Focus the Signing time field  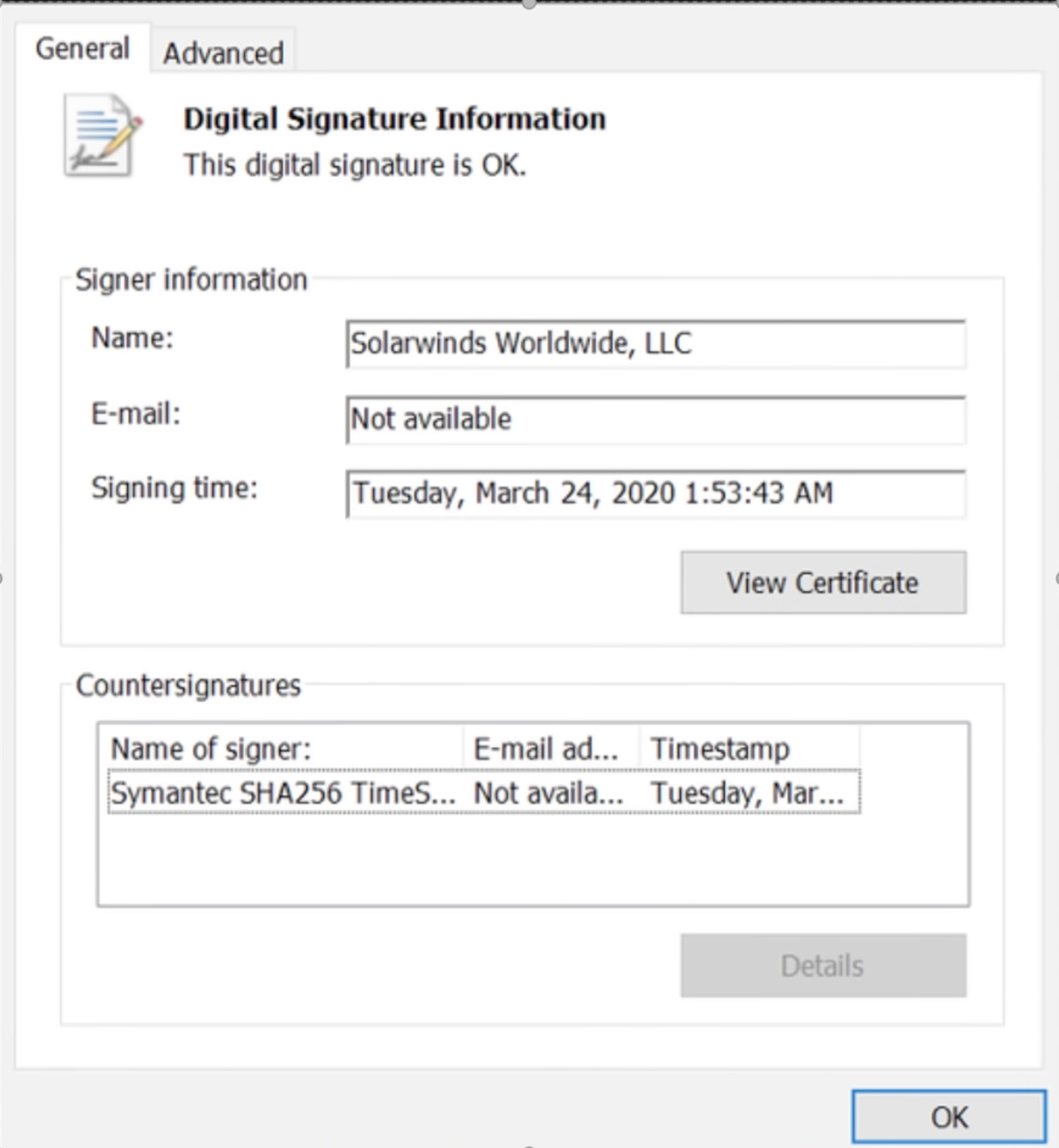656,494
